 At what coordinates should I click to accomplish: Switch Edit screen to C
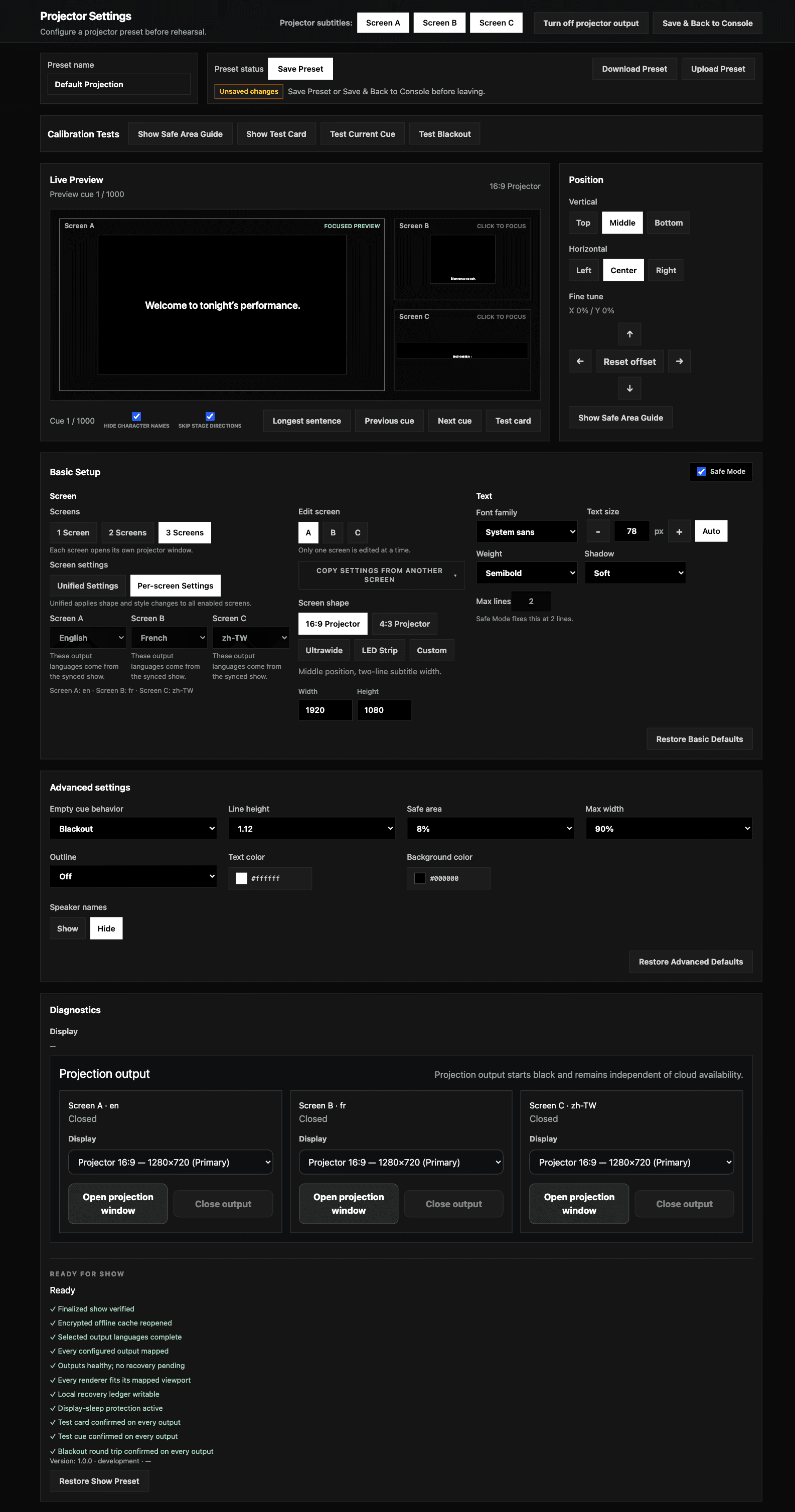click(x=358, y=533)
